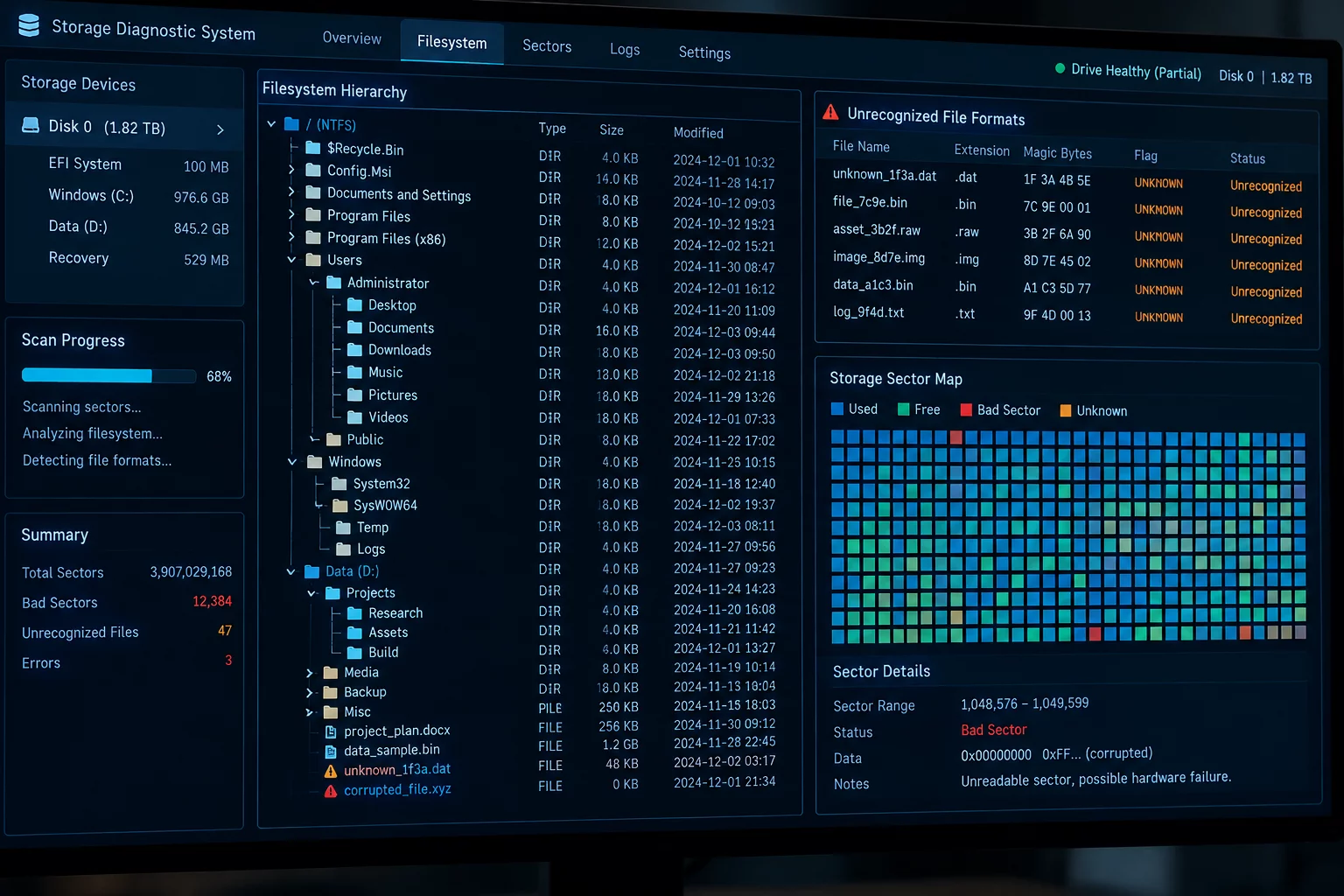Open the Overview tab

pos(352,38)
